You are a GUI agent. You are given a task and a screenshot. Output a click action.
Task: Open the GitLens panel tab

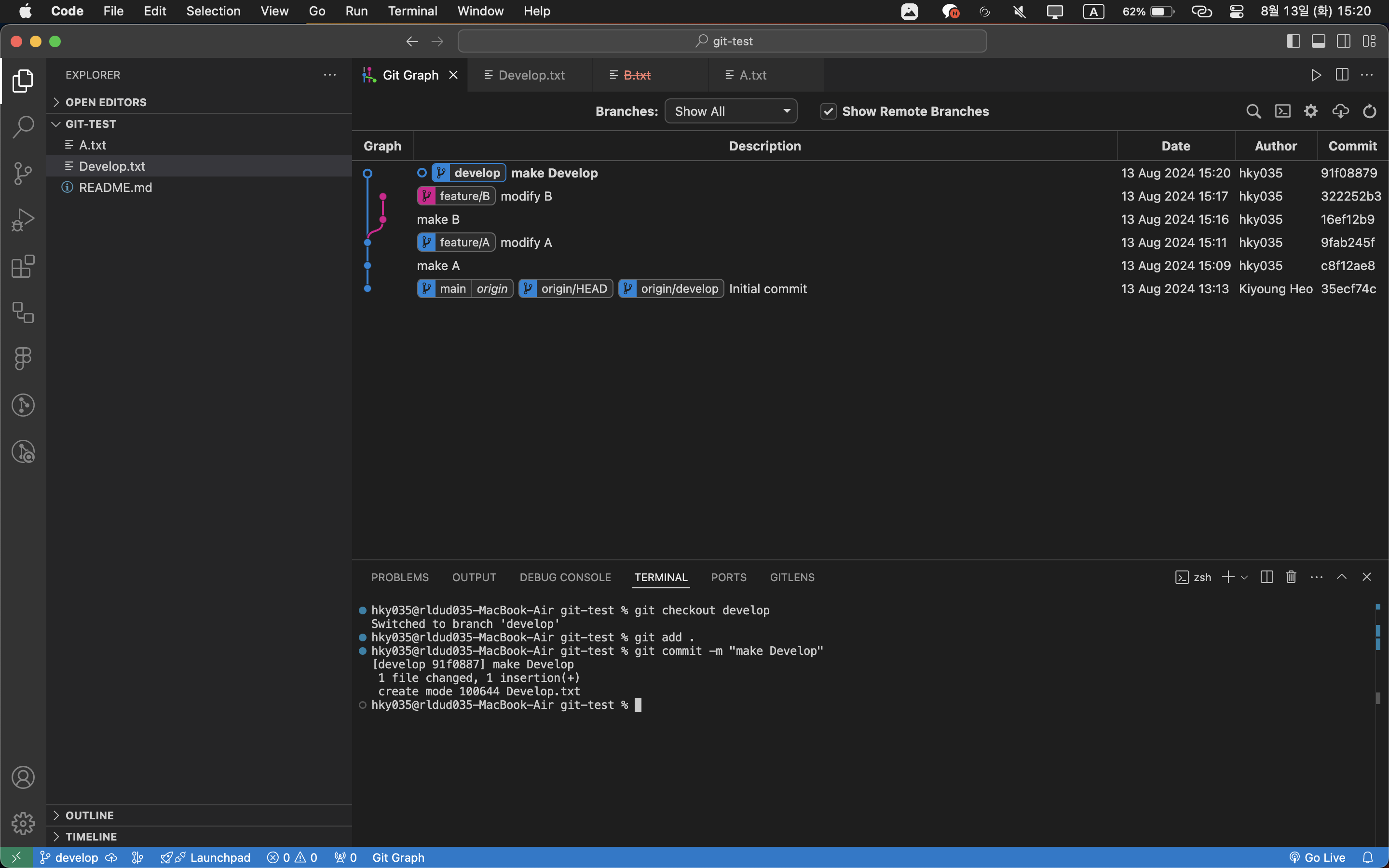(x=792, y=577)
